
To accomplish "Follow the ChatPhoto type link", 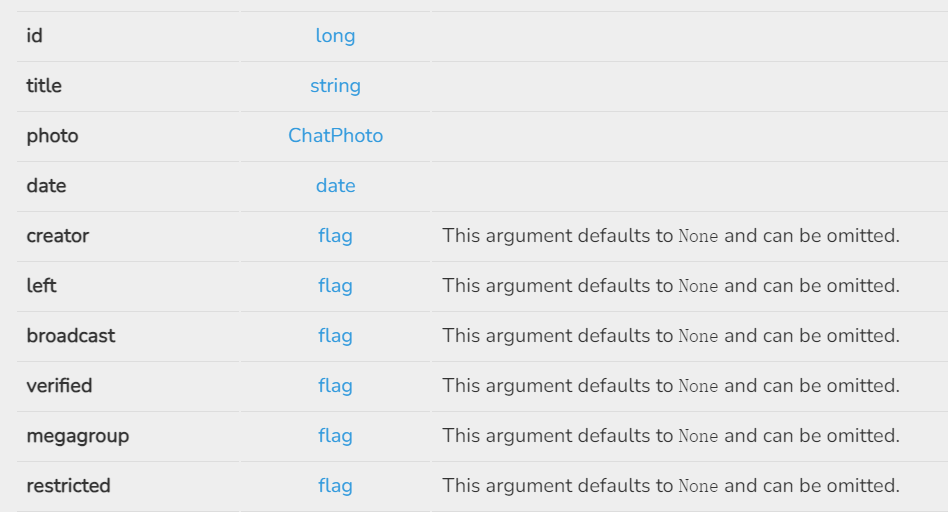I will click(x=335, y=136).
